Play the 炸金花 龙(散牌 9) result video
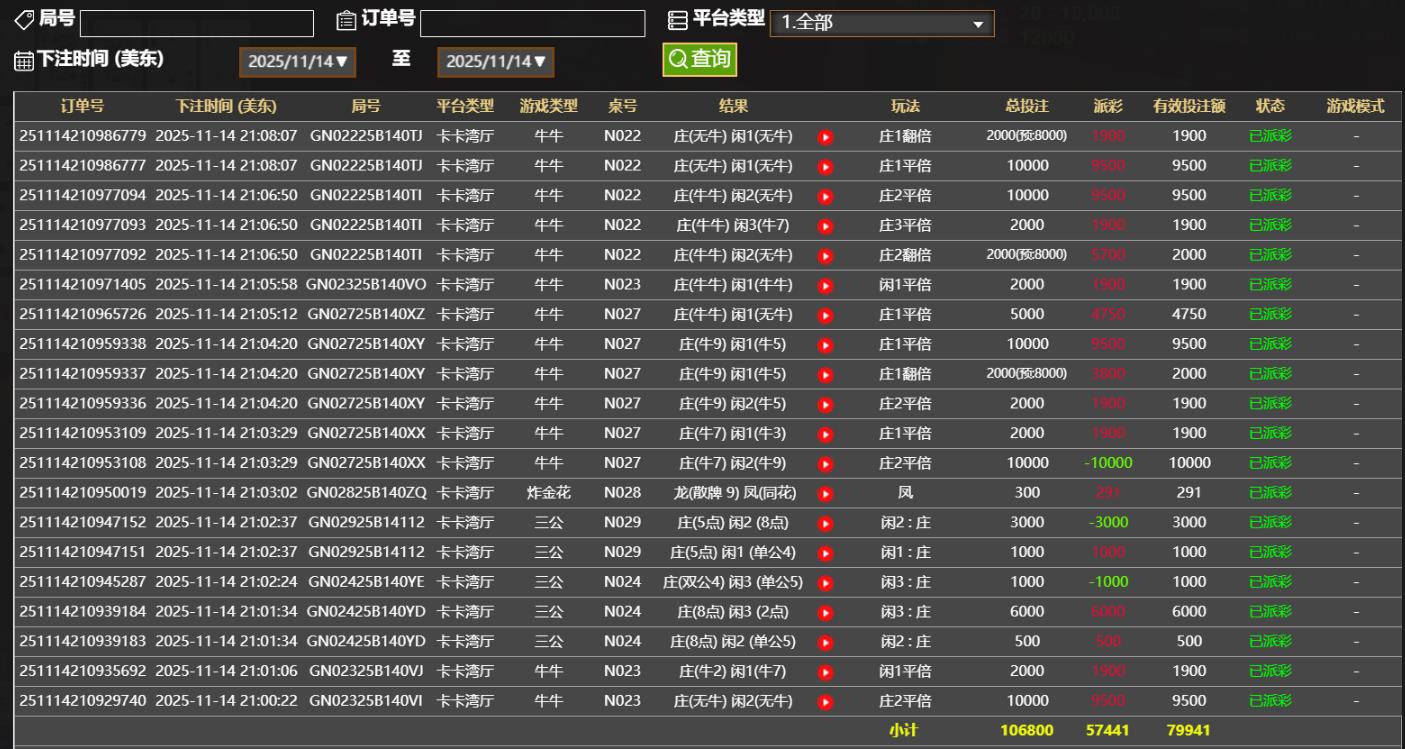Screen dimensions: 1405x749 click(x=825, y=493)
